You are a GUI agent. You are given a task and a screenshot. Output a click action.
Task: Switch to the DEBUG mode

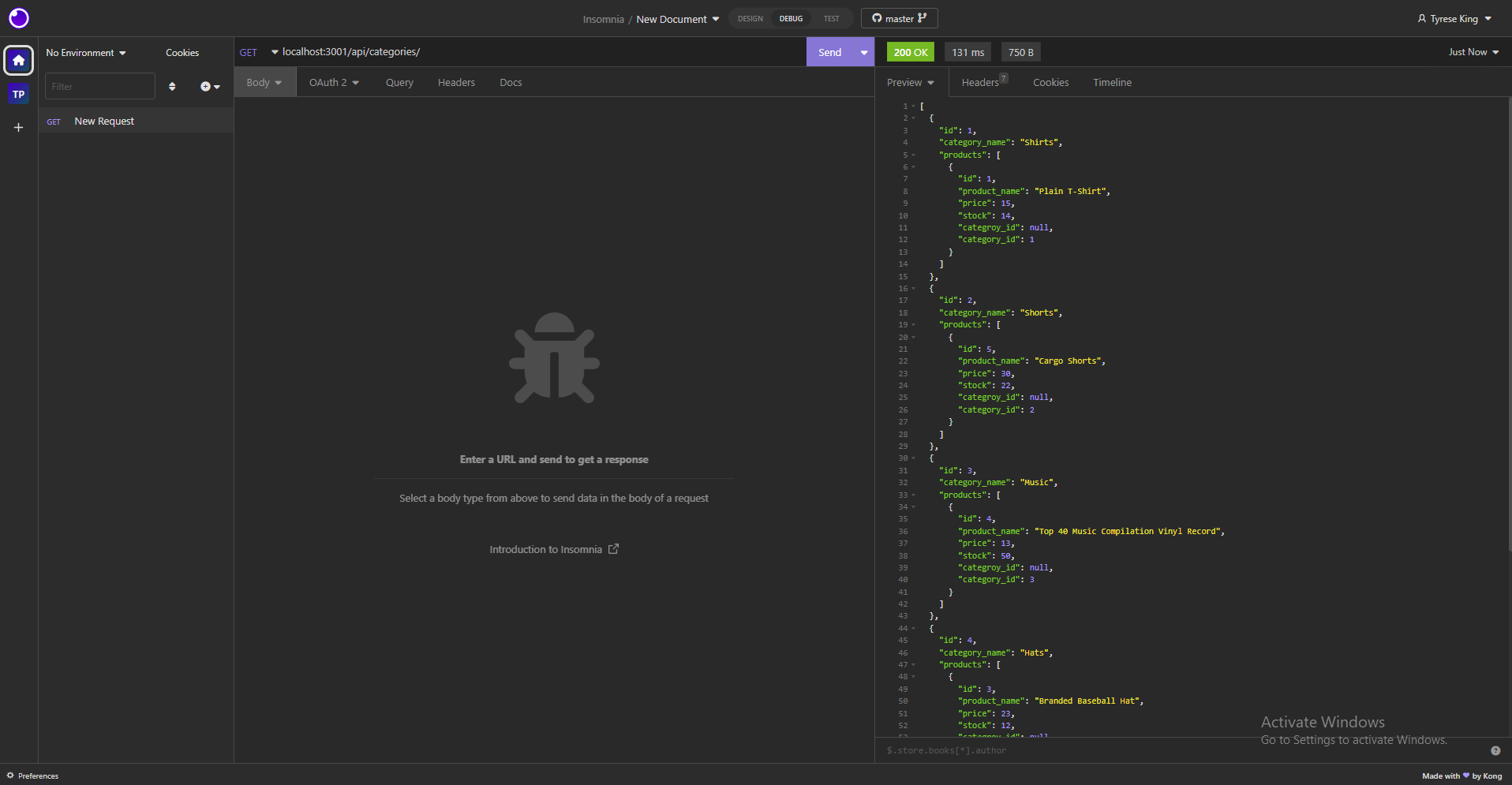791,18
